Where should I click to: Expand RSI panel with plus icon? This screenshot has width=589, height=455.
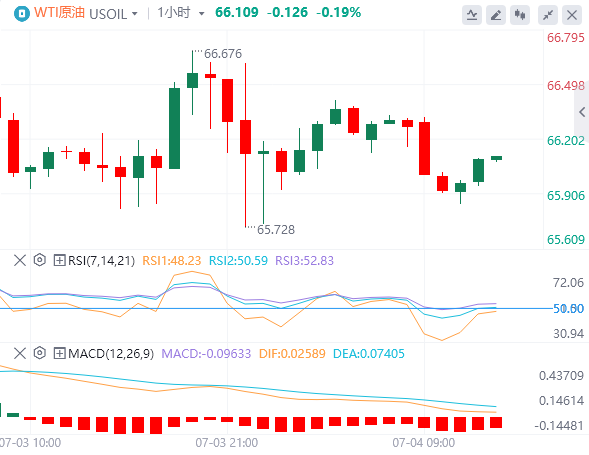click(x=59, y=260)
